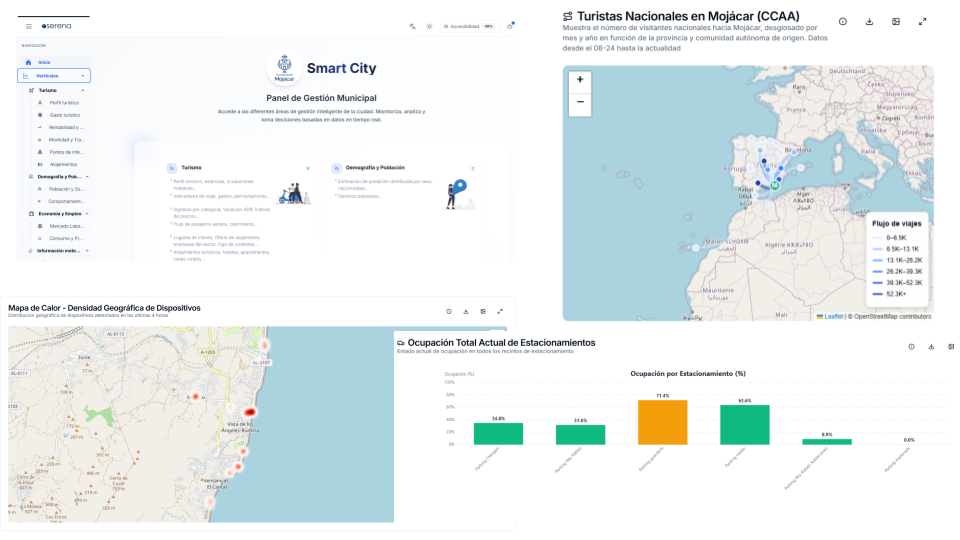Download the Ocupación Total Estacionamientos chart

pyautogui.click(x=931, y=347)
